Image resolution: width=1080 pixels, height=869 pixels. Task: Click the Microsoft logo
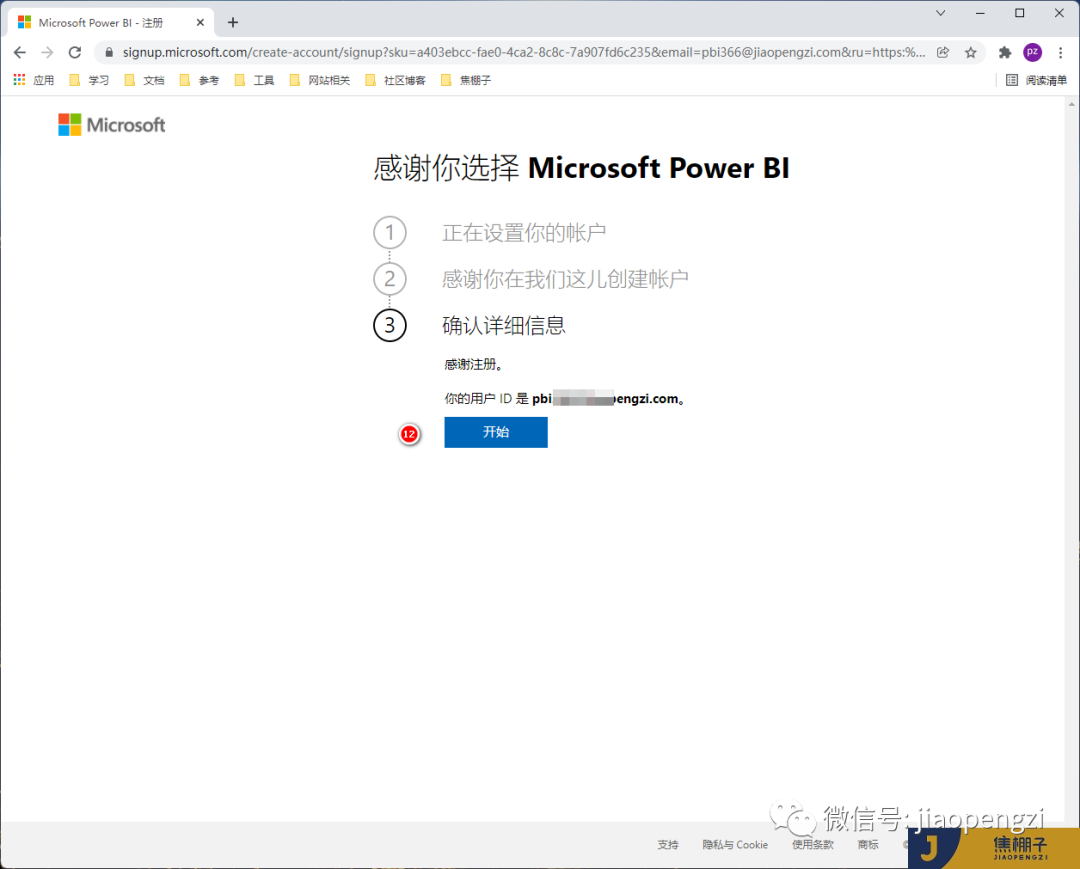tap(112, 125)
